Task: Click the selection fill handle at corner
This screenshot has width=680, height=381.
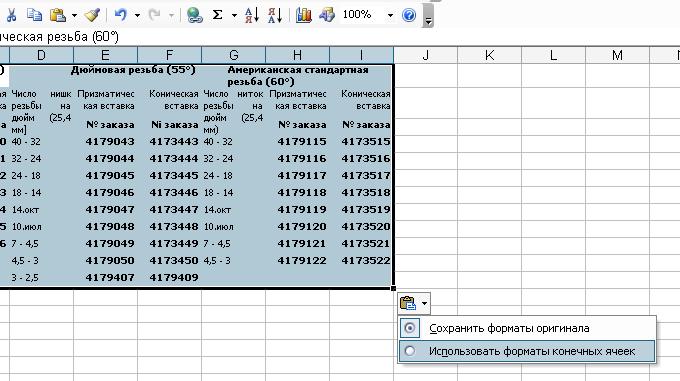Action: pos(393,288)
